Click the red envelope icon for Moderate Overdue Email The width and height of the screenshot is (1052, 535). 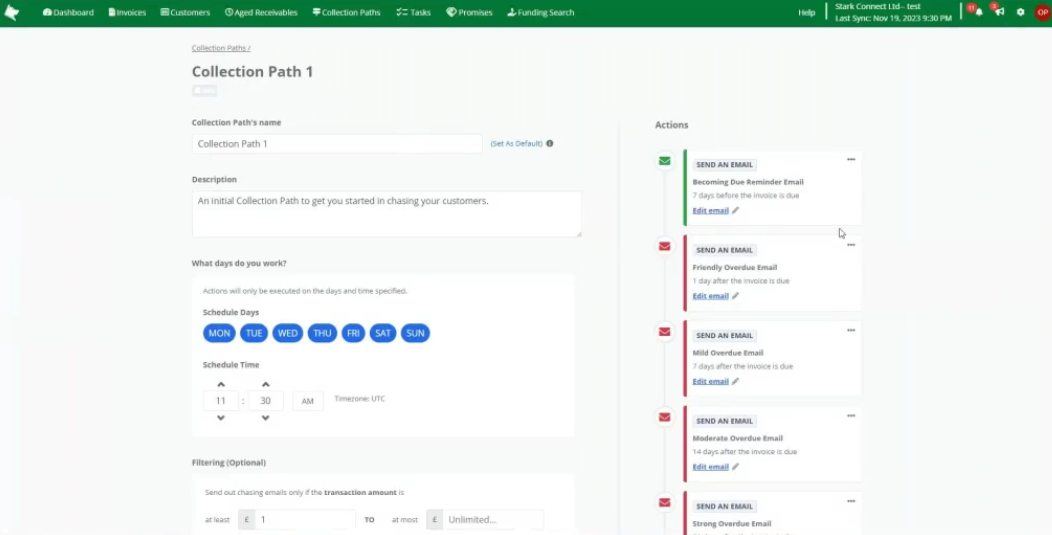[664, 417]
